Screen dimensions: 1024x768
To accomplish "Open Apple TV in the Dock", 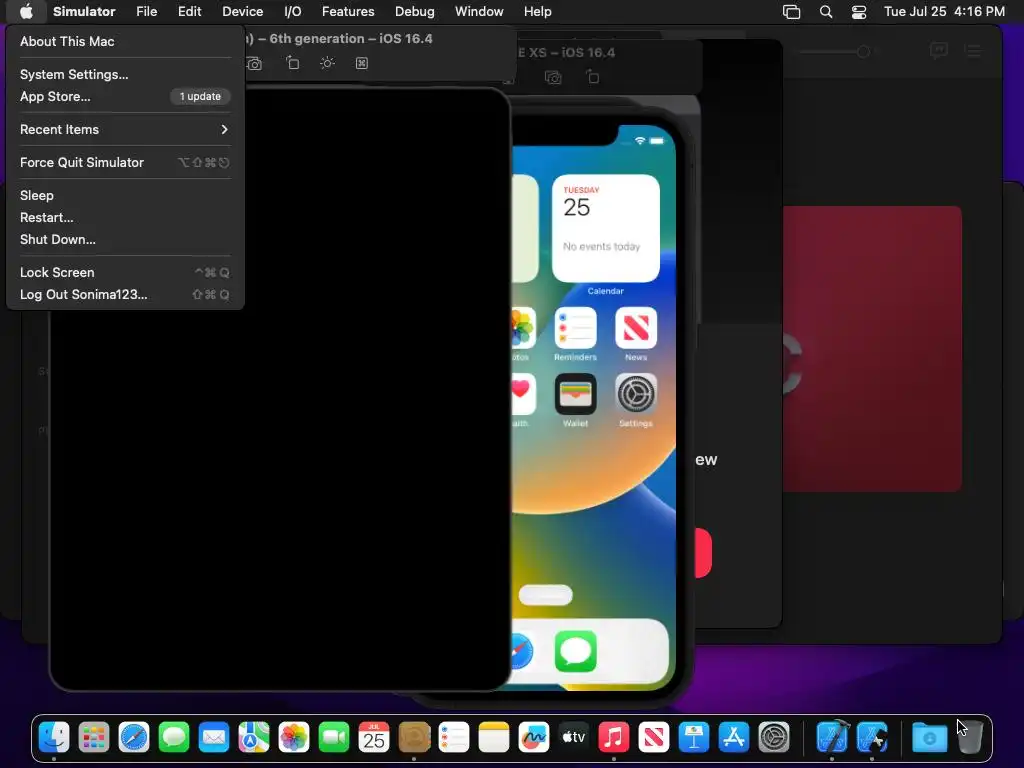I will [x=573, y=738].
